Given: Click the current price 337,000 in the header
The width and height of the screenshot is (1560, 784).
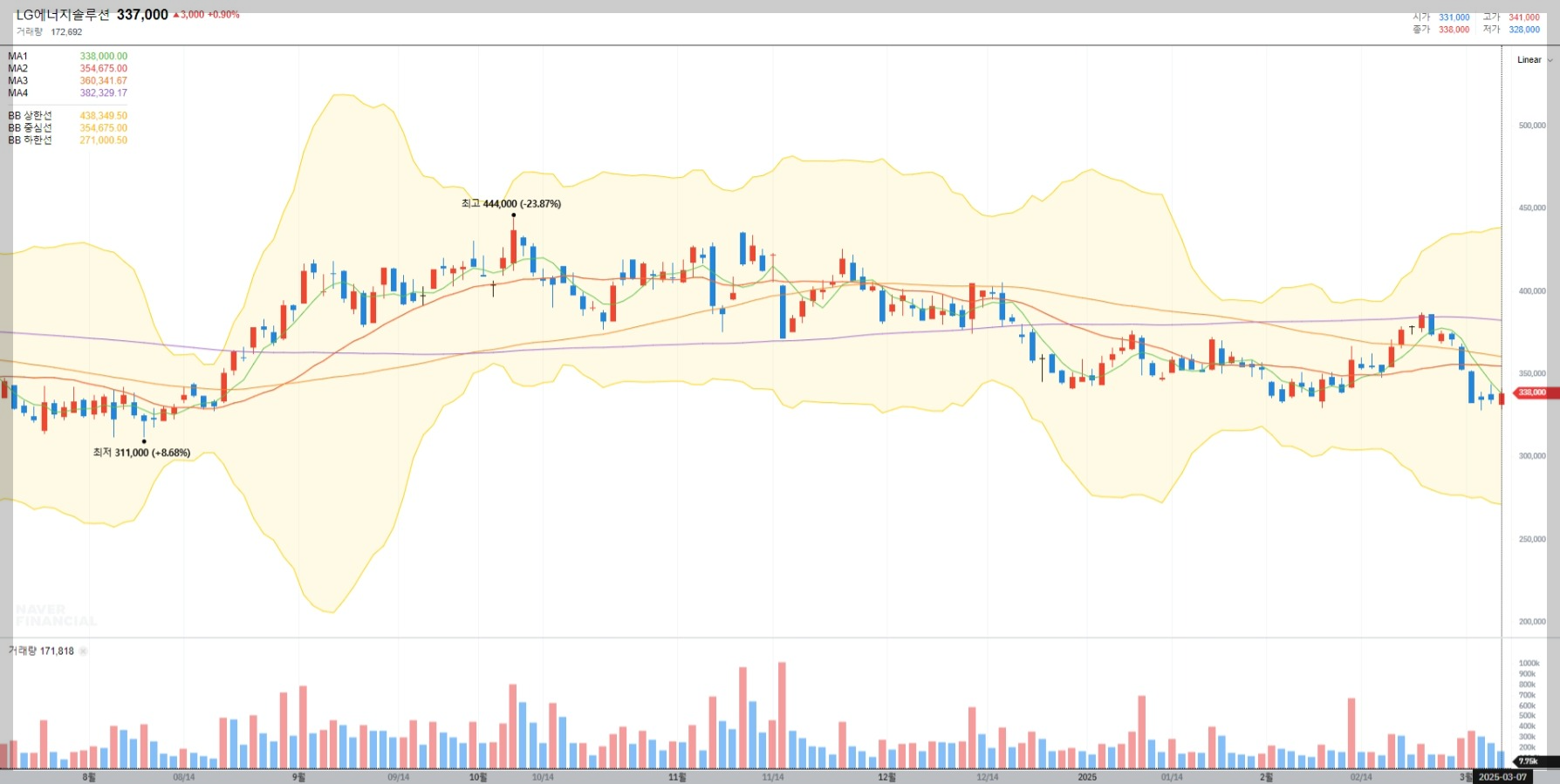Looking at the screenshot, I should click(142, 15).
